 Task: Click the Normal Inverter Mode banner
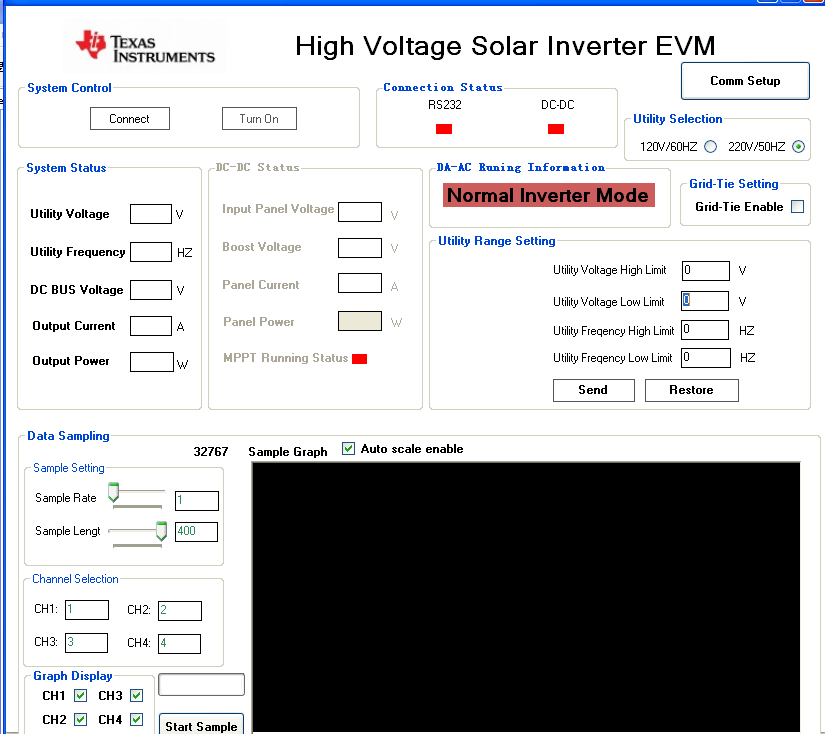[x=549, y=195]
